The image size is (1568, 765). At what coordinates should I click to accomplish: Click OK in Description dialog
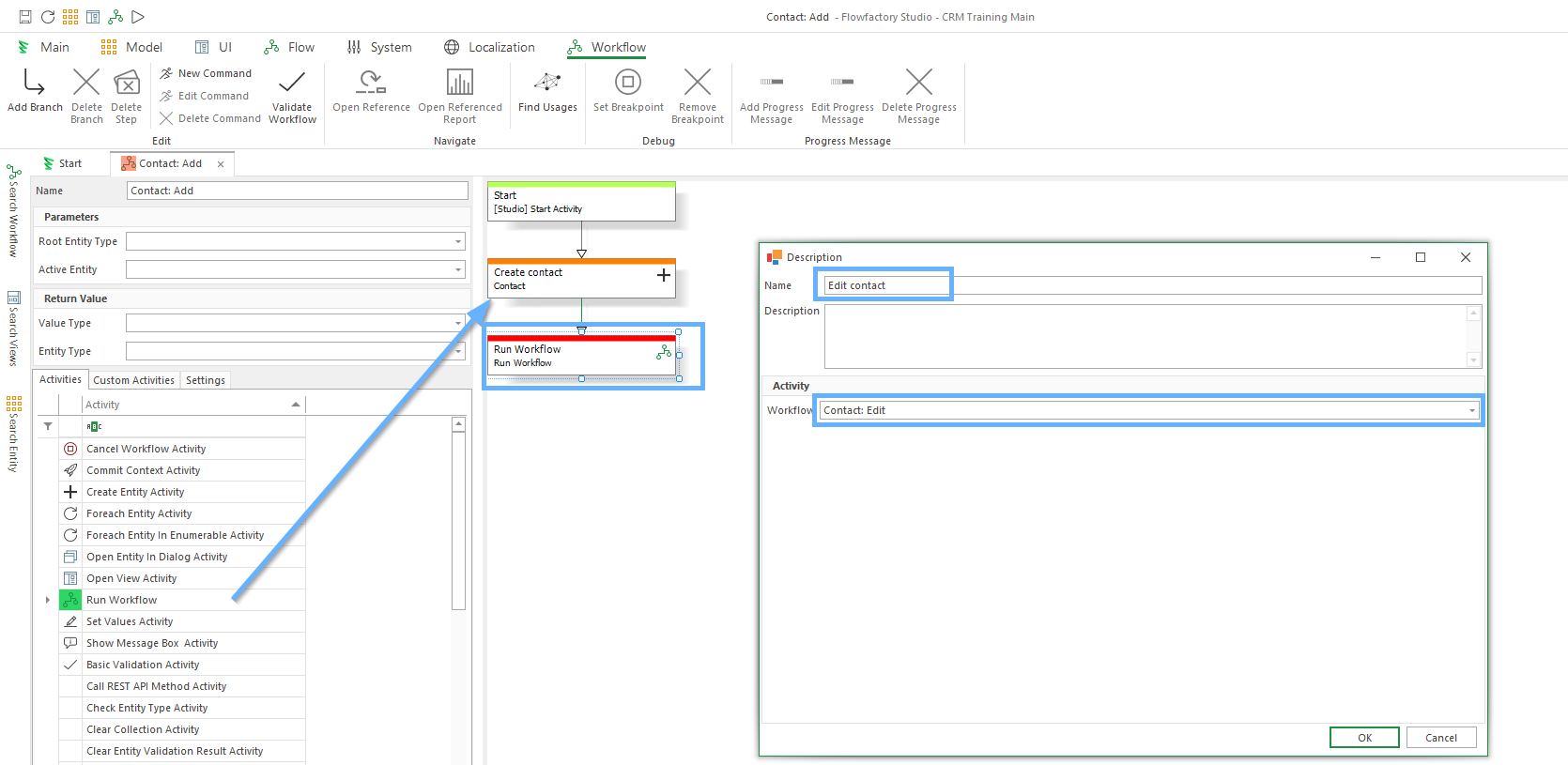pyautogui.click(x=1364, y=738)
